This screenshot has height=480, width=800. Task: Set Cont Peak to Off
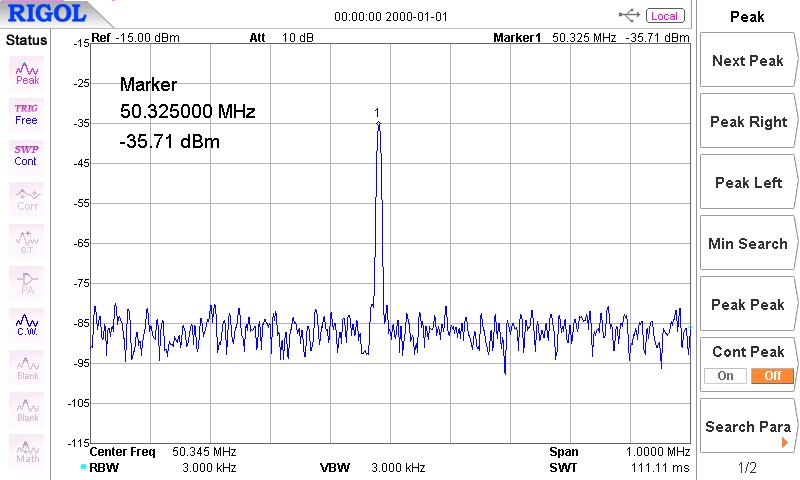773,376
